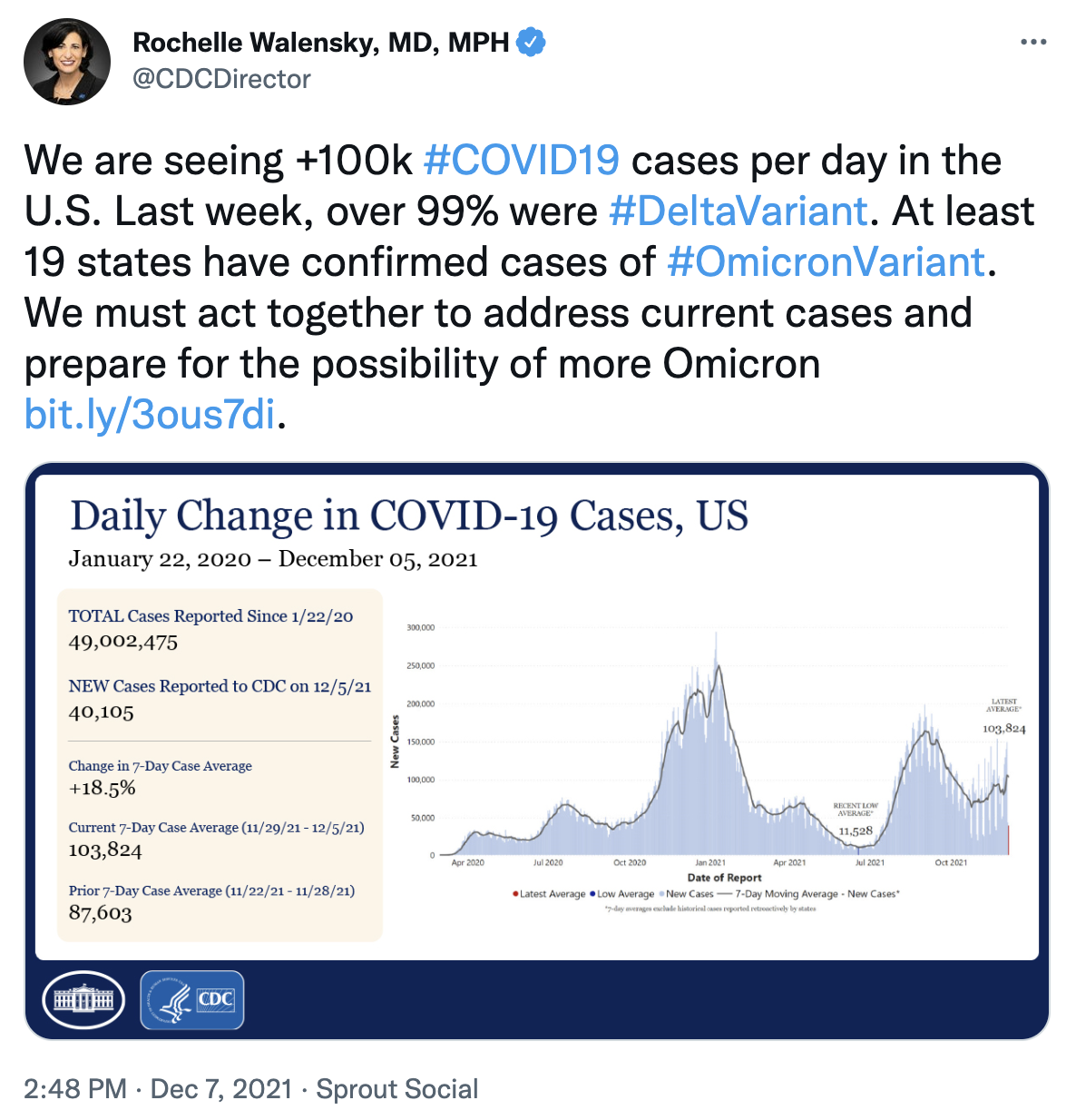Click the Latest Average red legend dot
Viewport: 1076px width, 1120px height.
(x=515, y=894)
